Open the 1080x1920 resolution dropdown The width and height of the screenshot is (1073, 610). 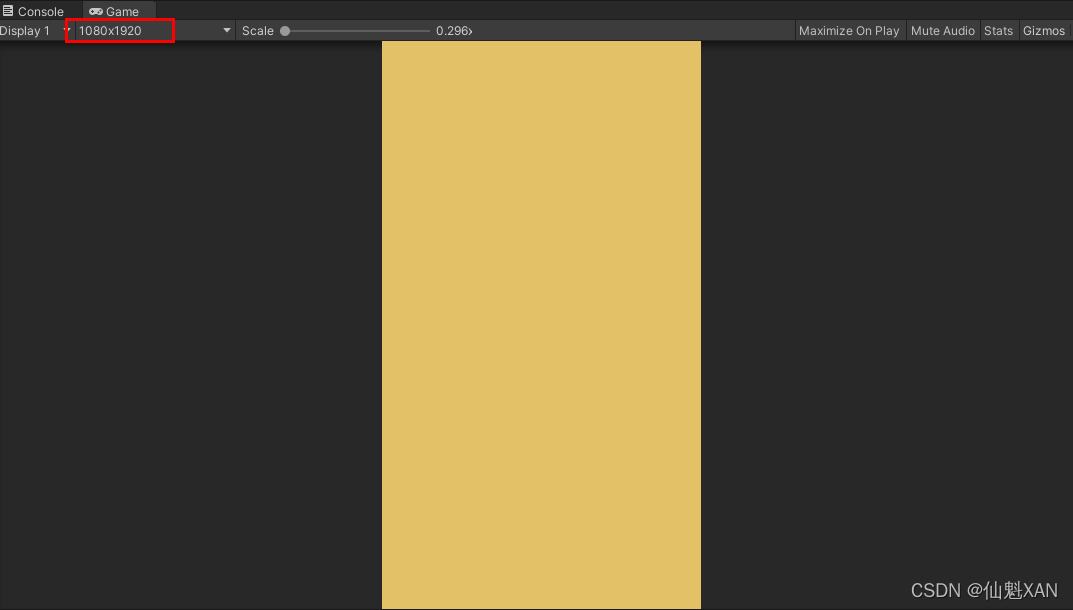click(x=154, y=31)
